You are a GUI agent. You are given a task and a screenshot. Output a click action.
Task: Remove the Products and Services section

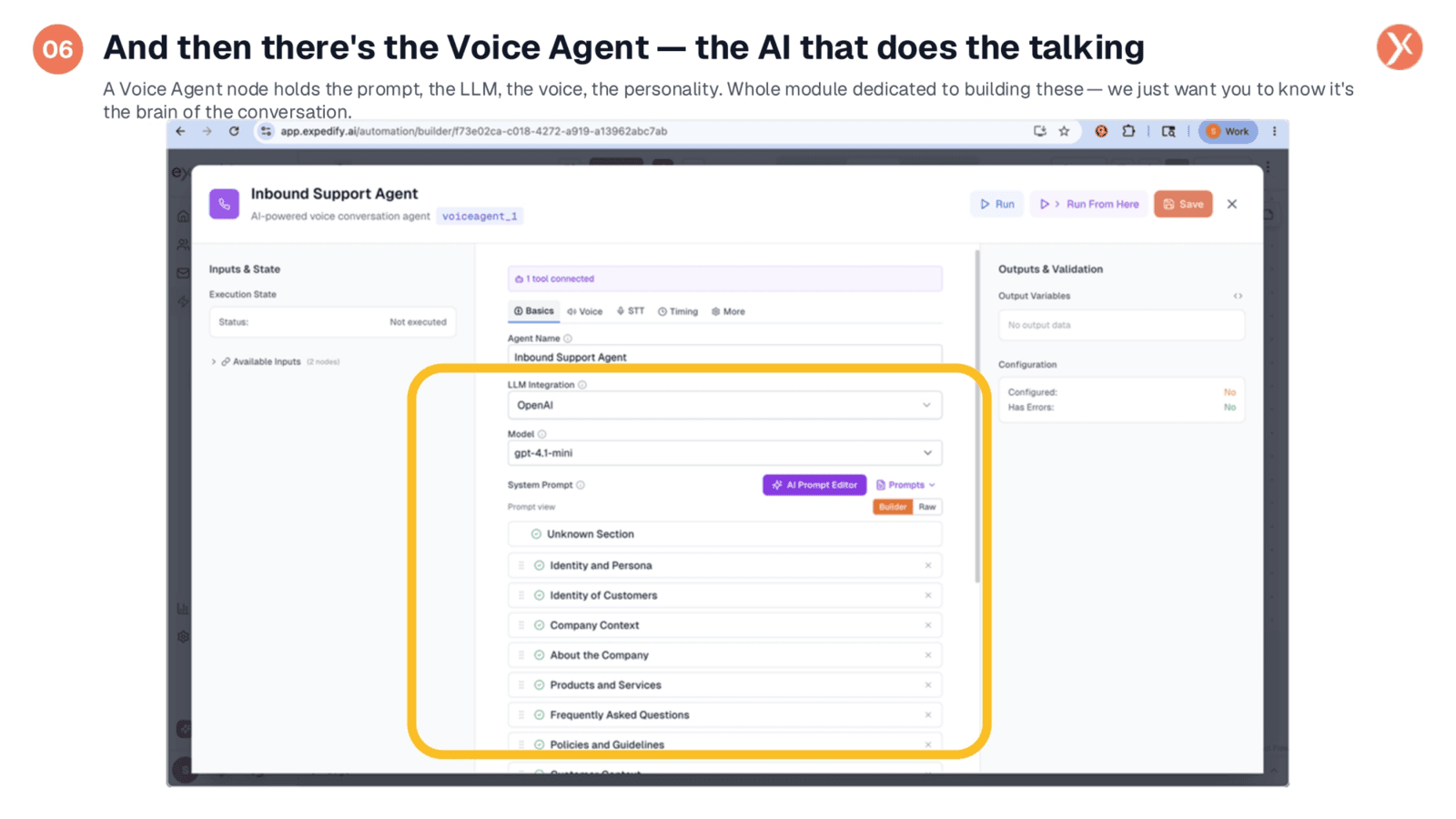tap(928, 685)
